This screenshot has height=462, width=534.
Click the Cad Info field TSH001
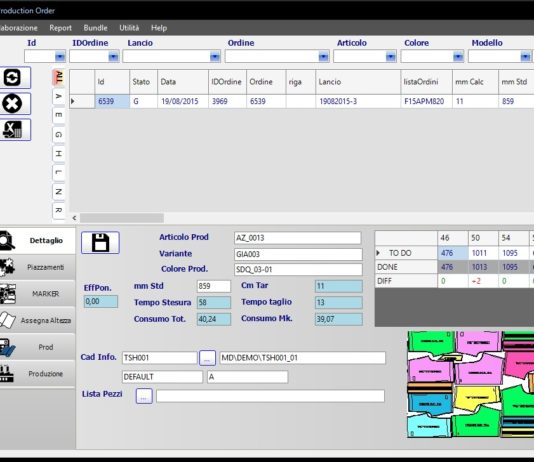coord(159,358)
